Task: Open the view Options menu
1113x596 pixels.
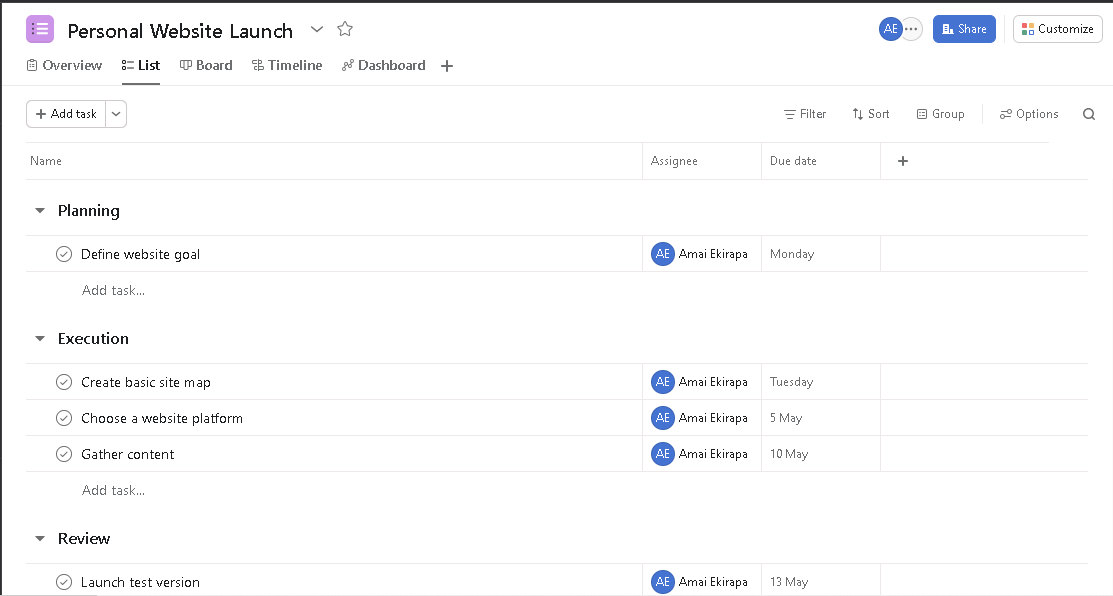Action: (1029, 114)
